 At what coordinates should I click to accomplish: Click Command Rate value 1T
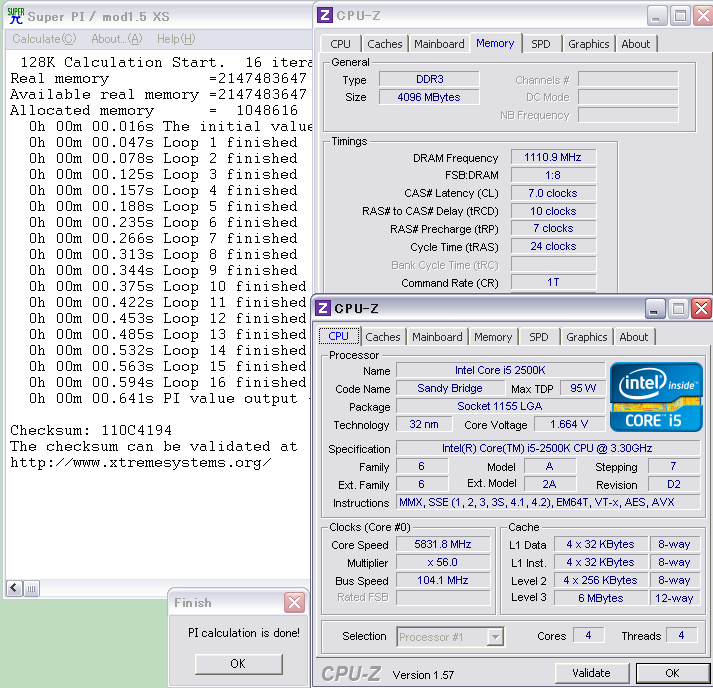(553, 282)
